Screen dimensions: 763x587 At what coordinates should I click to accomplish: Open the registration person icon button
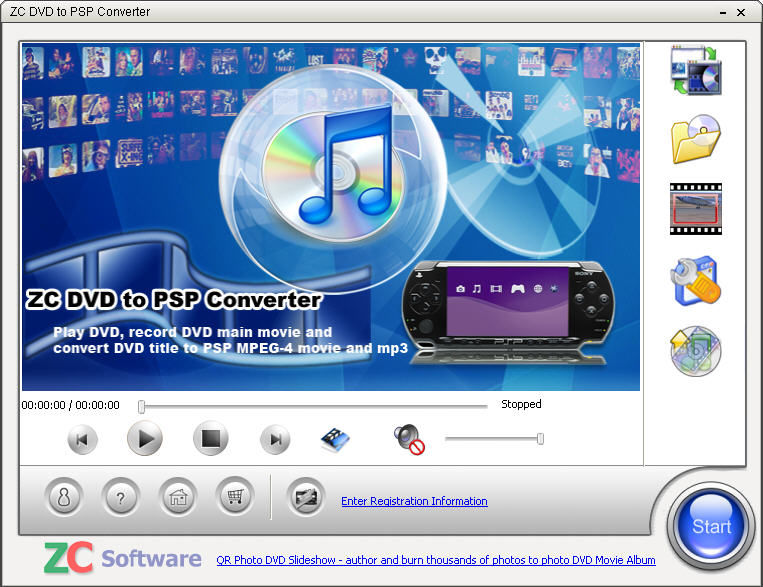(63, 497)
